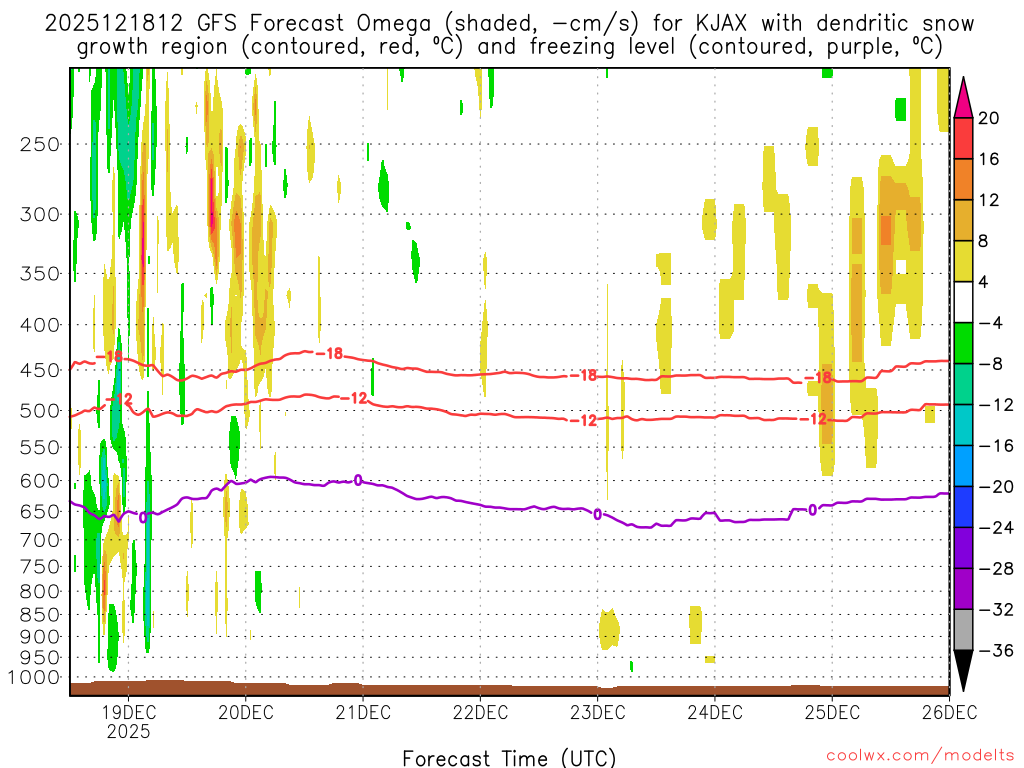Click the 23DEC date label
The image size is (1024, 768).
(598, 712)
